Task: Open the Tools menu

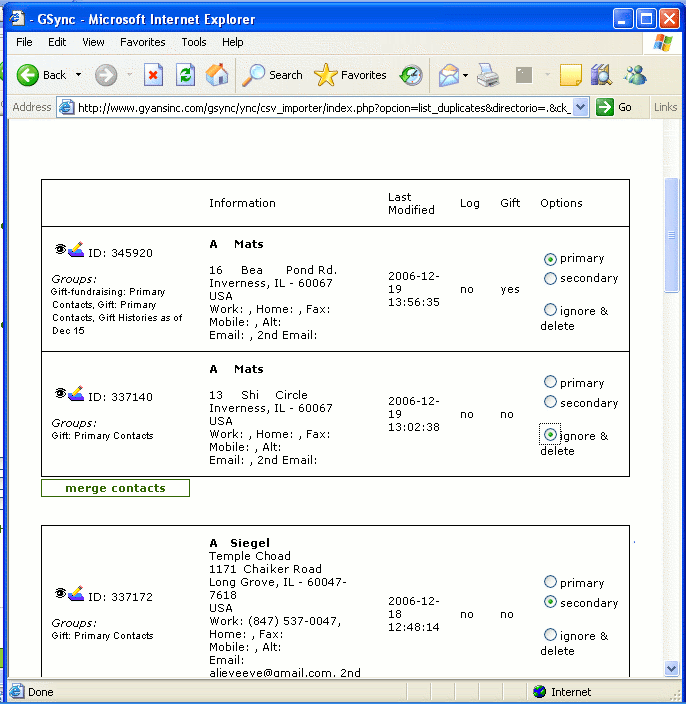Action: 194,42
